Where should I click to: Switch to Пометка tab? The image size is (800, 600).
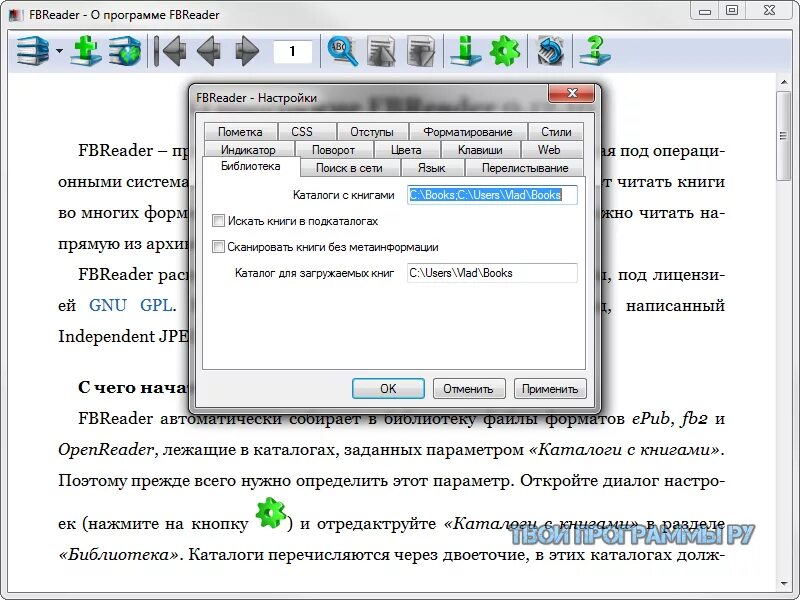point(240,132)
